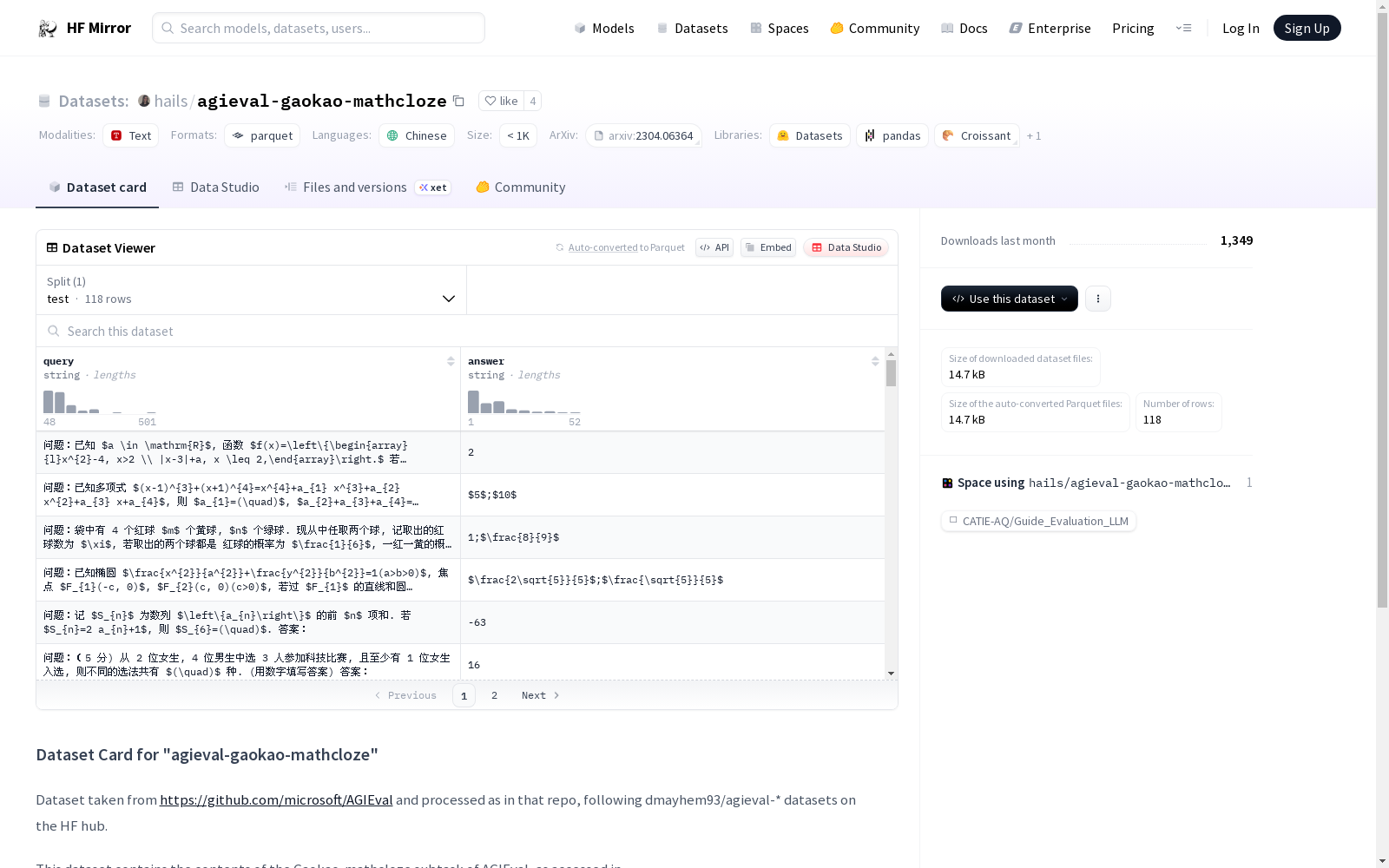Sort the query column
The width and height of the screenshot is (1389, 868).
pos(451,361)
